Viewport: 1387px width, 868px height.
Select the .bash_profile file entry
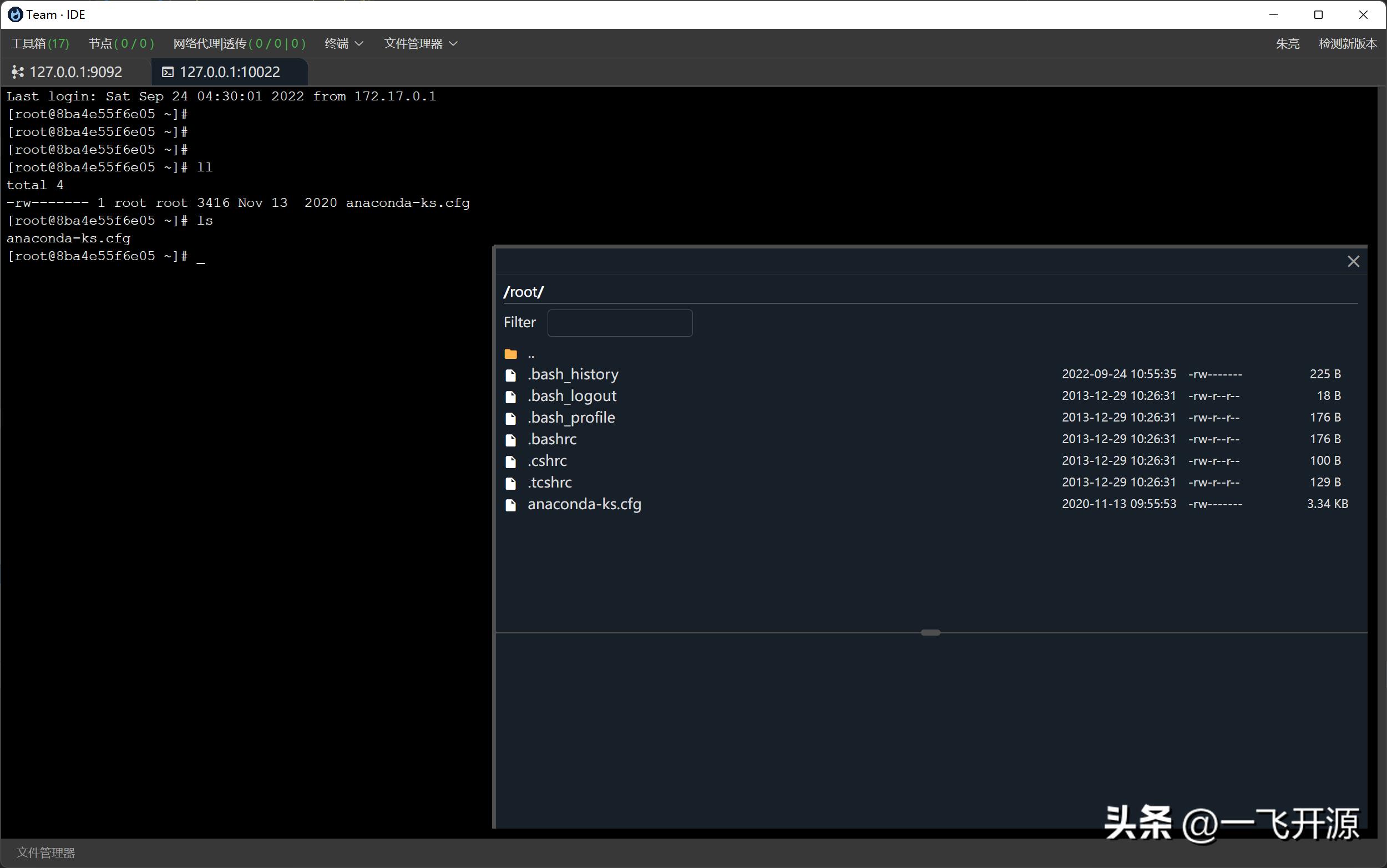571,418
